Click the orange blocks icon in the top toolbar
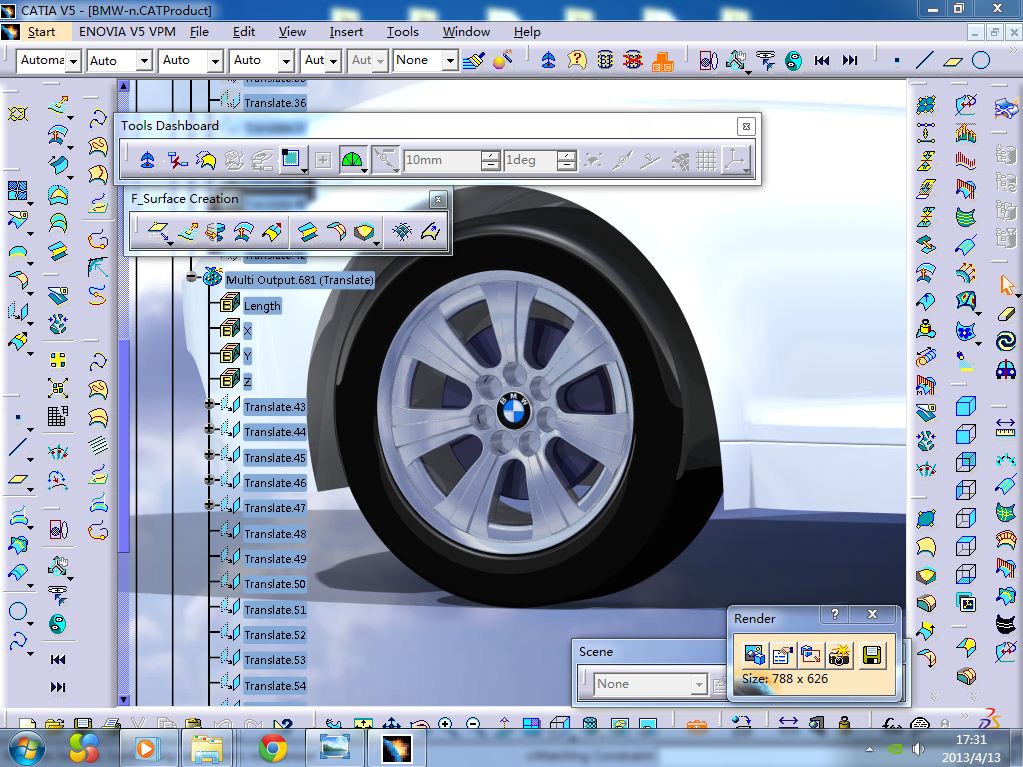The height and width of the screenshot is (767, 1023). click(662, 61)
